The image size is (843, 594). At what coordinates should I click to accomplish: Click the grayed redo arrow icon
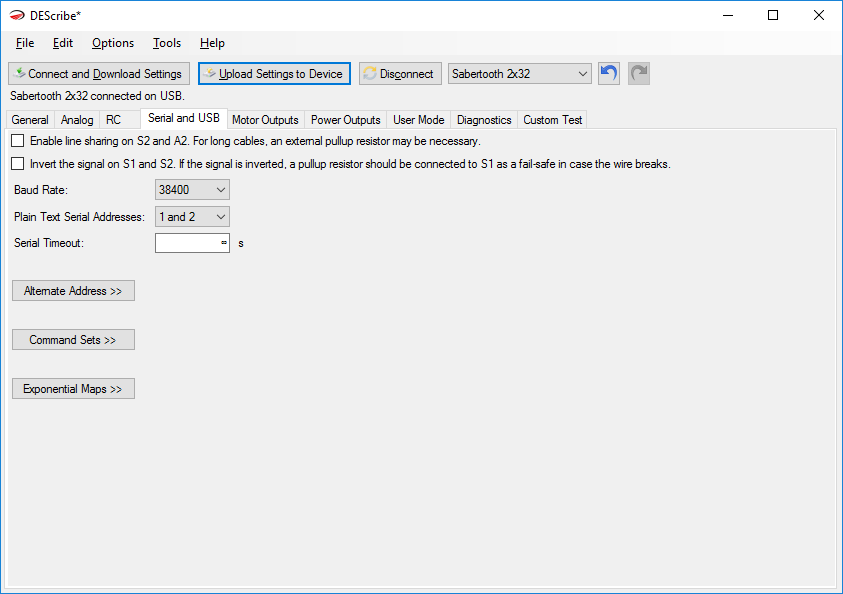(x=639, y=74)
